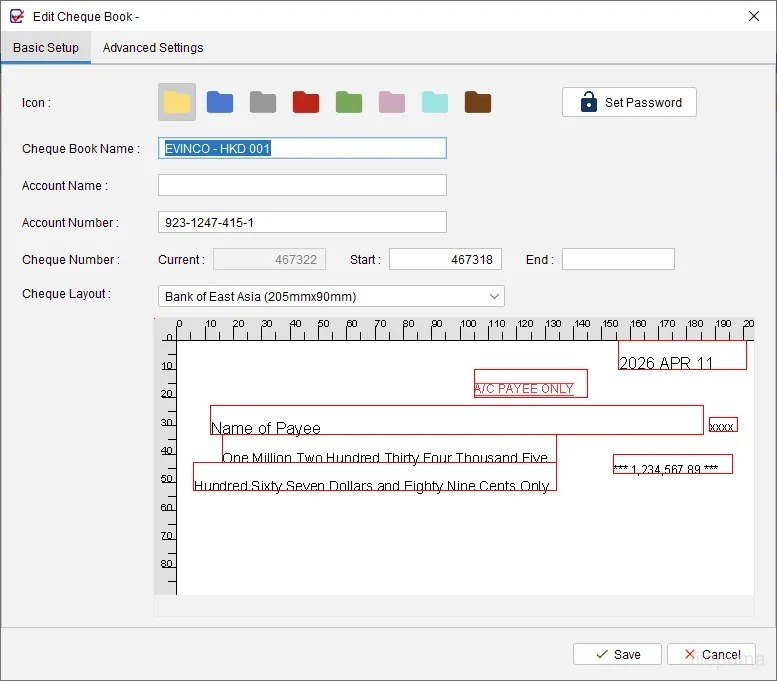Viewport: 777px width, 681px height.
Task: Click the End cheque number field
Action: [618, 259]
